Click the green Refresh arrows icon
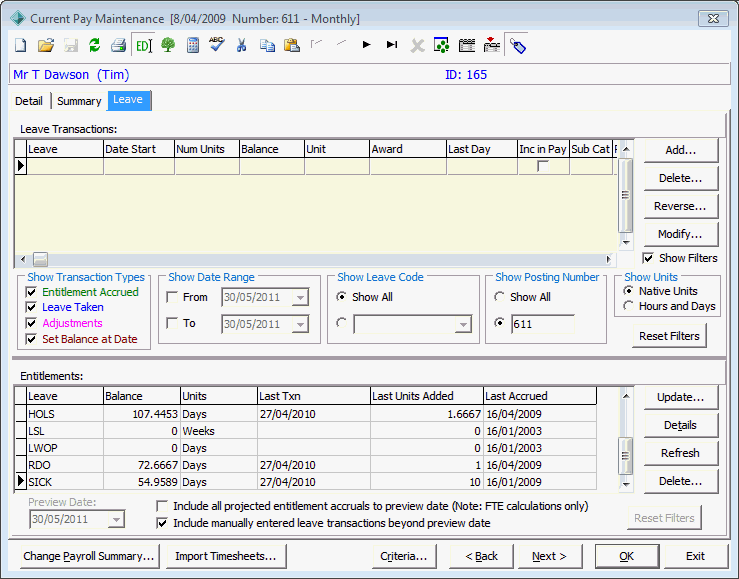The height and width of the screenshot is (579, 739). (95, 46)
